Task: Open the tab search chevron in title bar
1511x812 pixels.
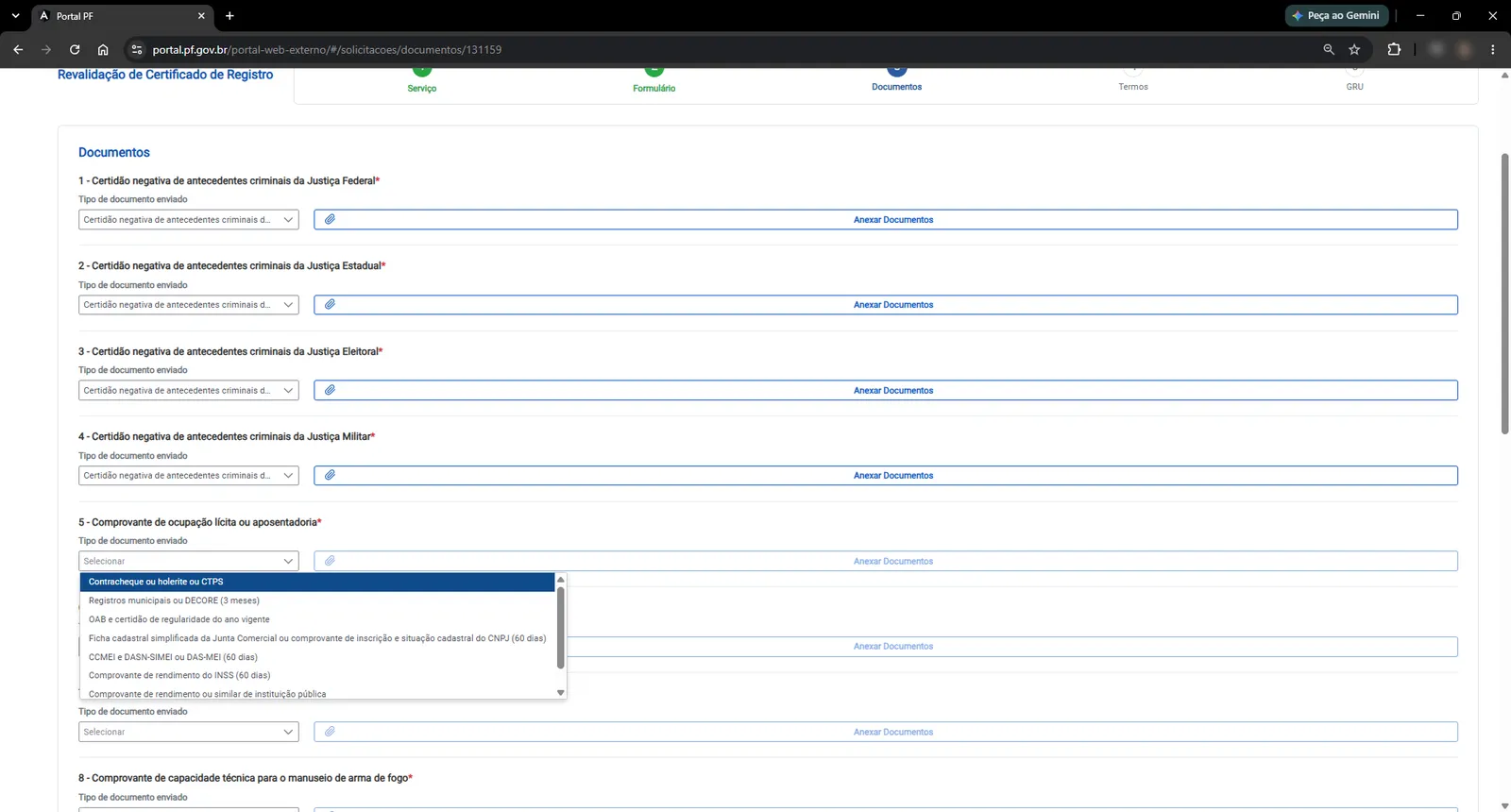Action: [15, 16]
